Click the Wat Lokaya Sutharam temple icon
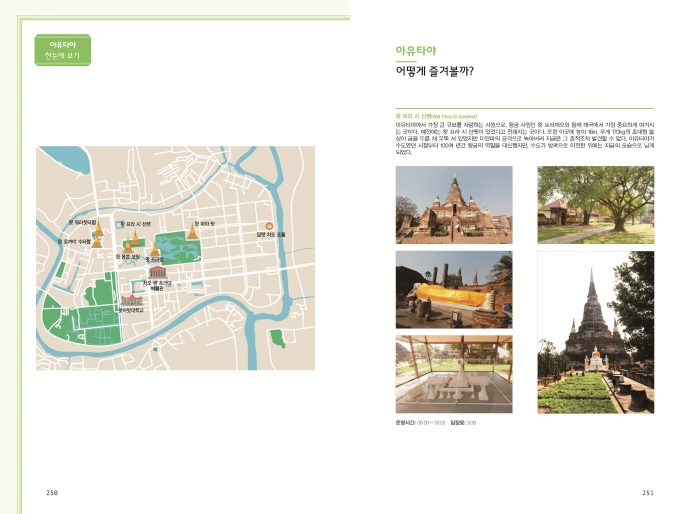The image size is (700, 514). [x=97, y=241]
